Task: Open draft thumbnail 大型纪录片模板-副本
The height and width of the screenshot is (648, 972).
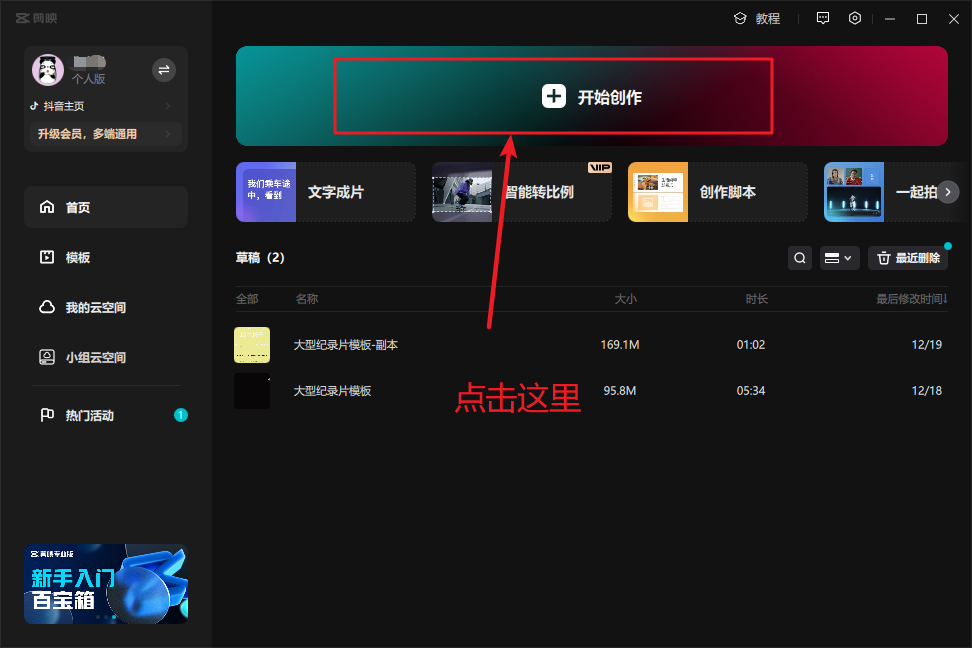Action: [252, 345]
